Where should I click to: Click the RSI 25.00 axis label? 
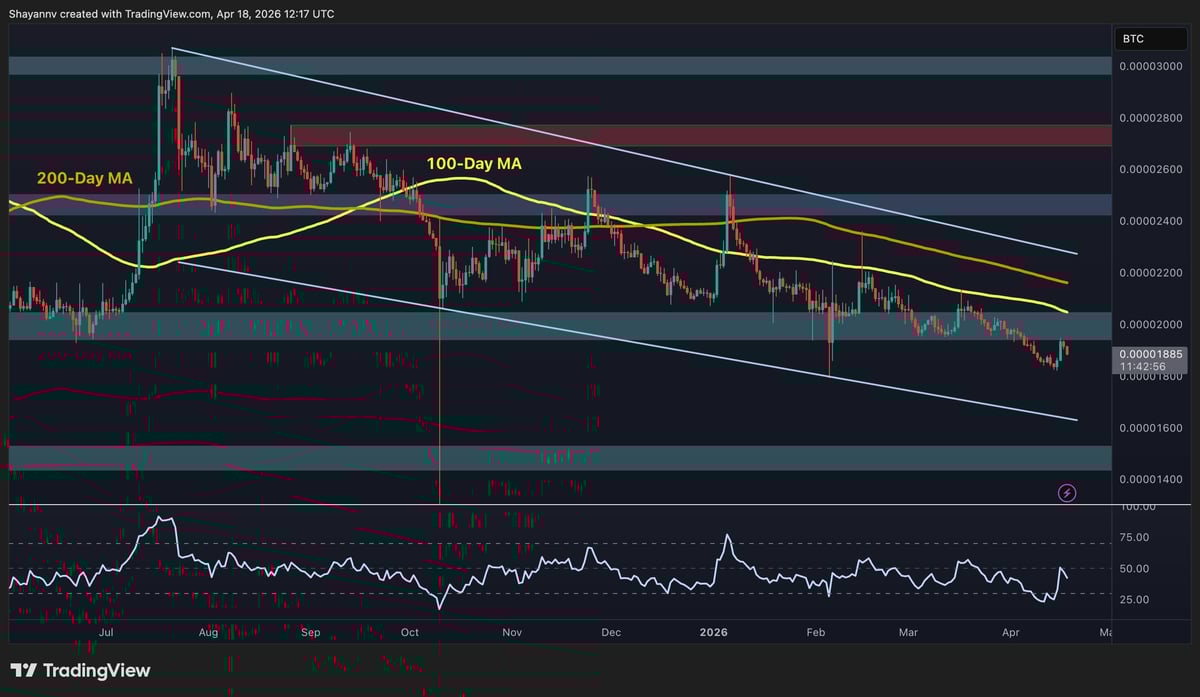pyautogui.click(x=1136, y=600)
